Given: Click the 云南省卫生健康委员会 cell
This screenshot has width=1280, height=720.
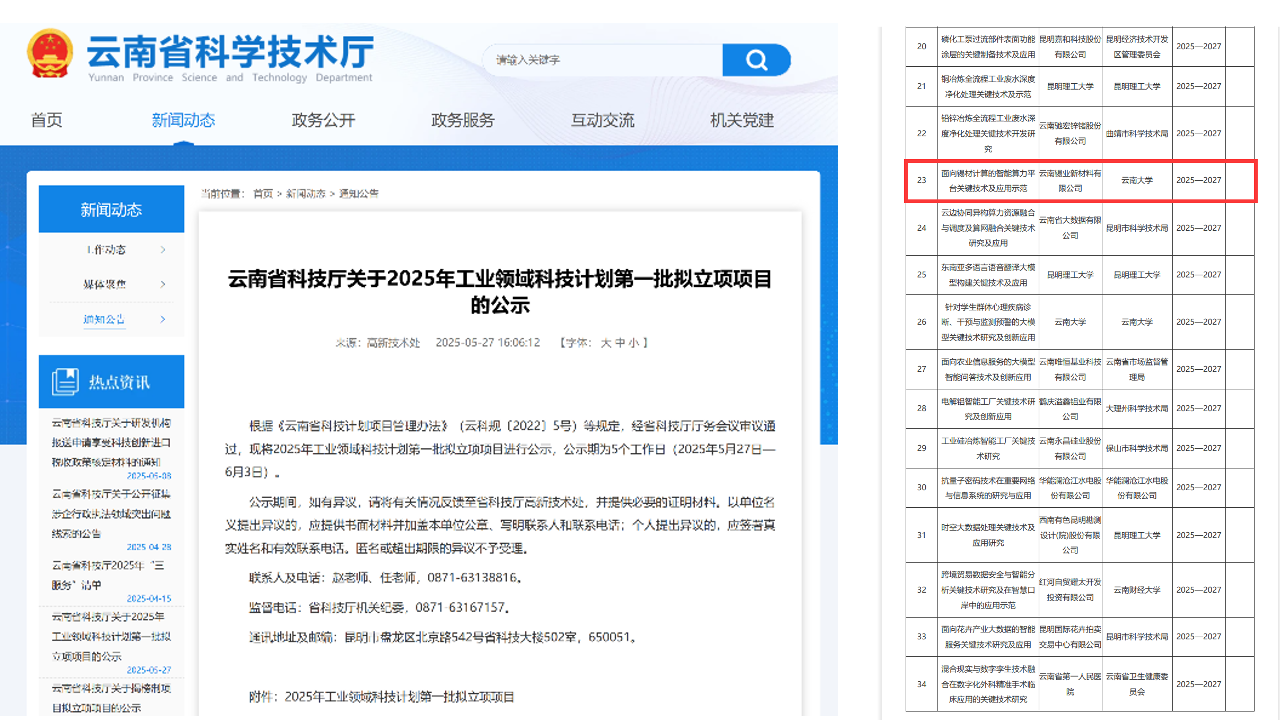Looking at the screenshot, I should click(1136, 684).
